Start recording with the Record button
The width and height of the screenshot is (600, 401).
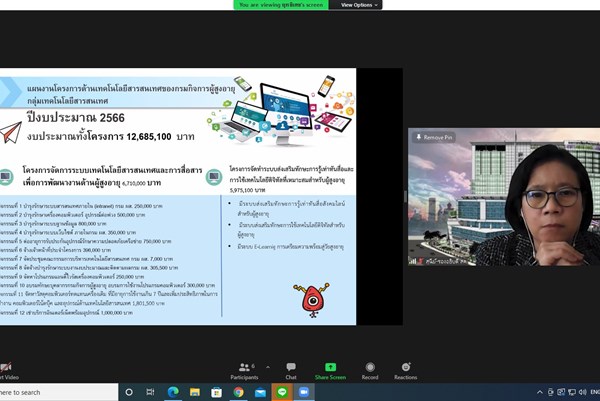pos(370,371)
